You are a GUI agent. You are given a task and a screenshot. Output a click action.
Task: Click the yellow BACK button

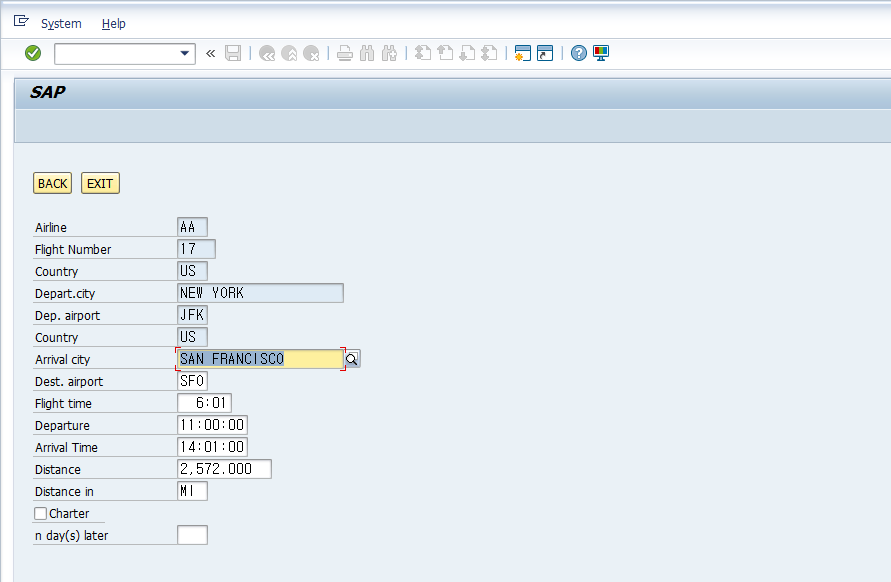(52, 183)
